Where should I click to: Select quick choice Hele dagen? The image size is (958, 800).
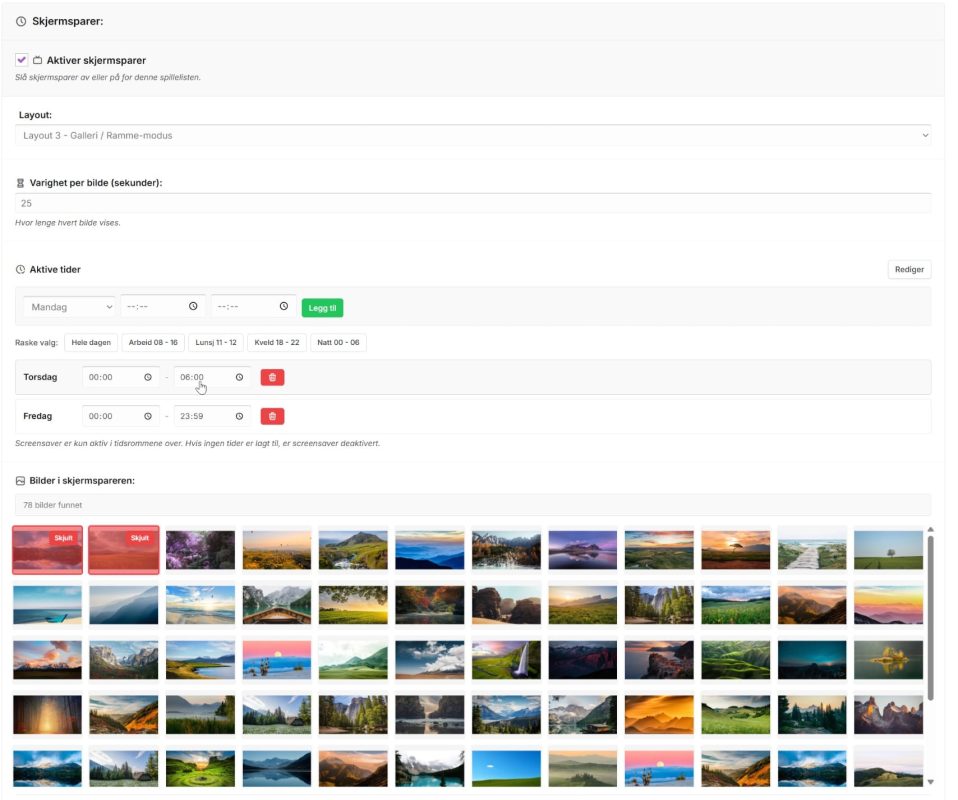[x=91, y=343]
